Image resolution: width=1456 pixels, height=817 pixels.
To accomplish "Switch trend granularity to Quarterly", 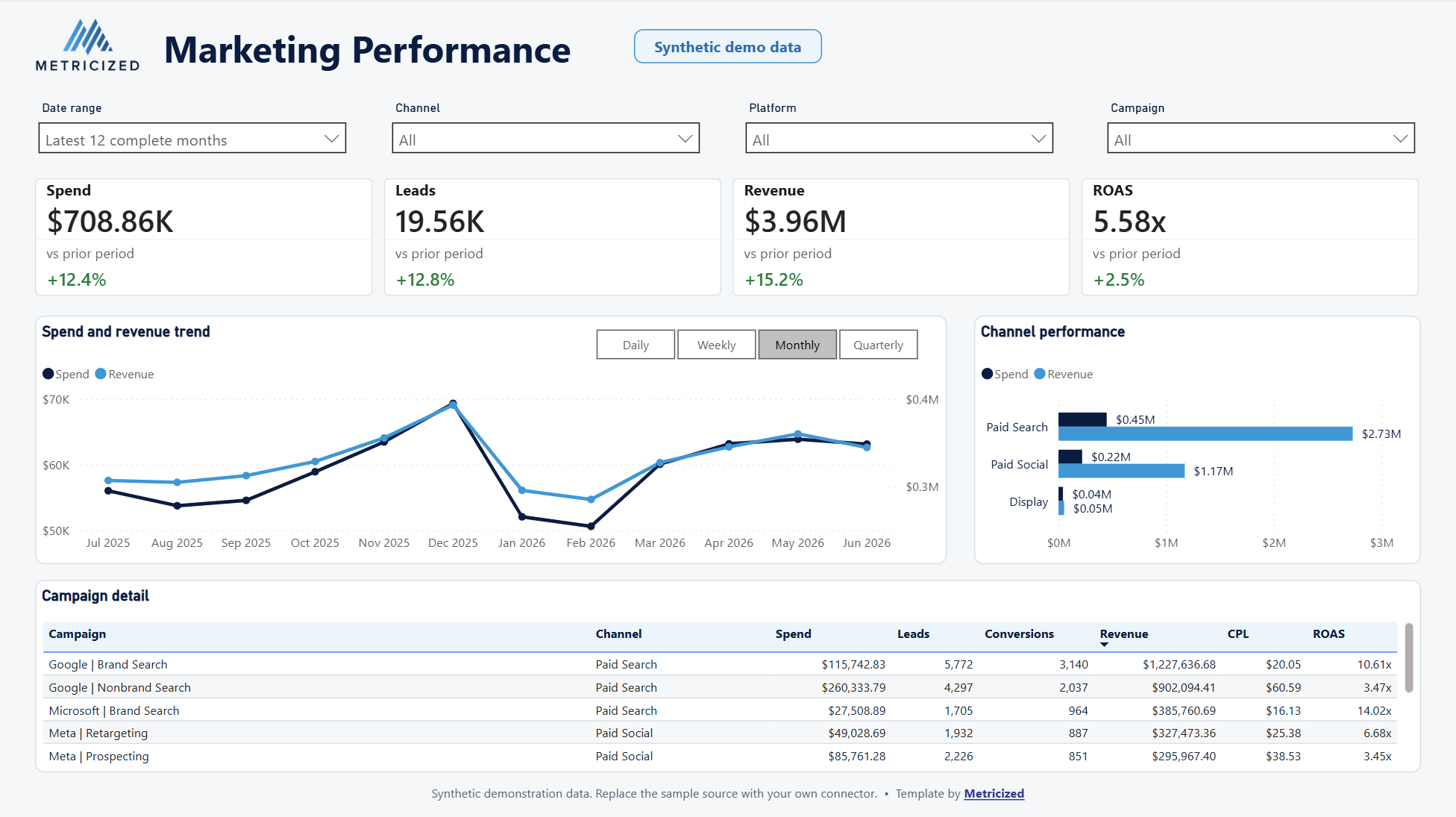I will [878, 345].
